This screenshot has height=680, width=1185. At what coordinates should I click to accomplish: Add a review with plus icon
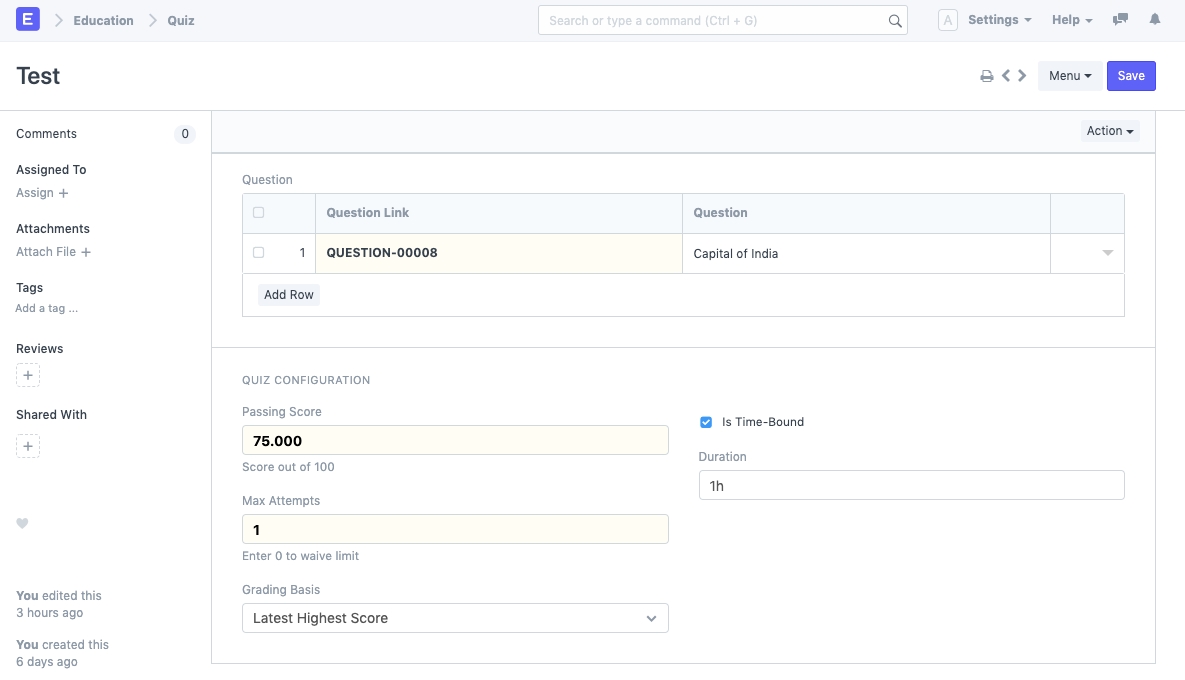[28, 376]
